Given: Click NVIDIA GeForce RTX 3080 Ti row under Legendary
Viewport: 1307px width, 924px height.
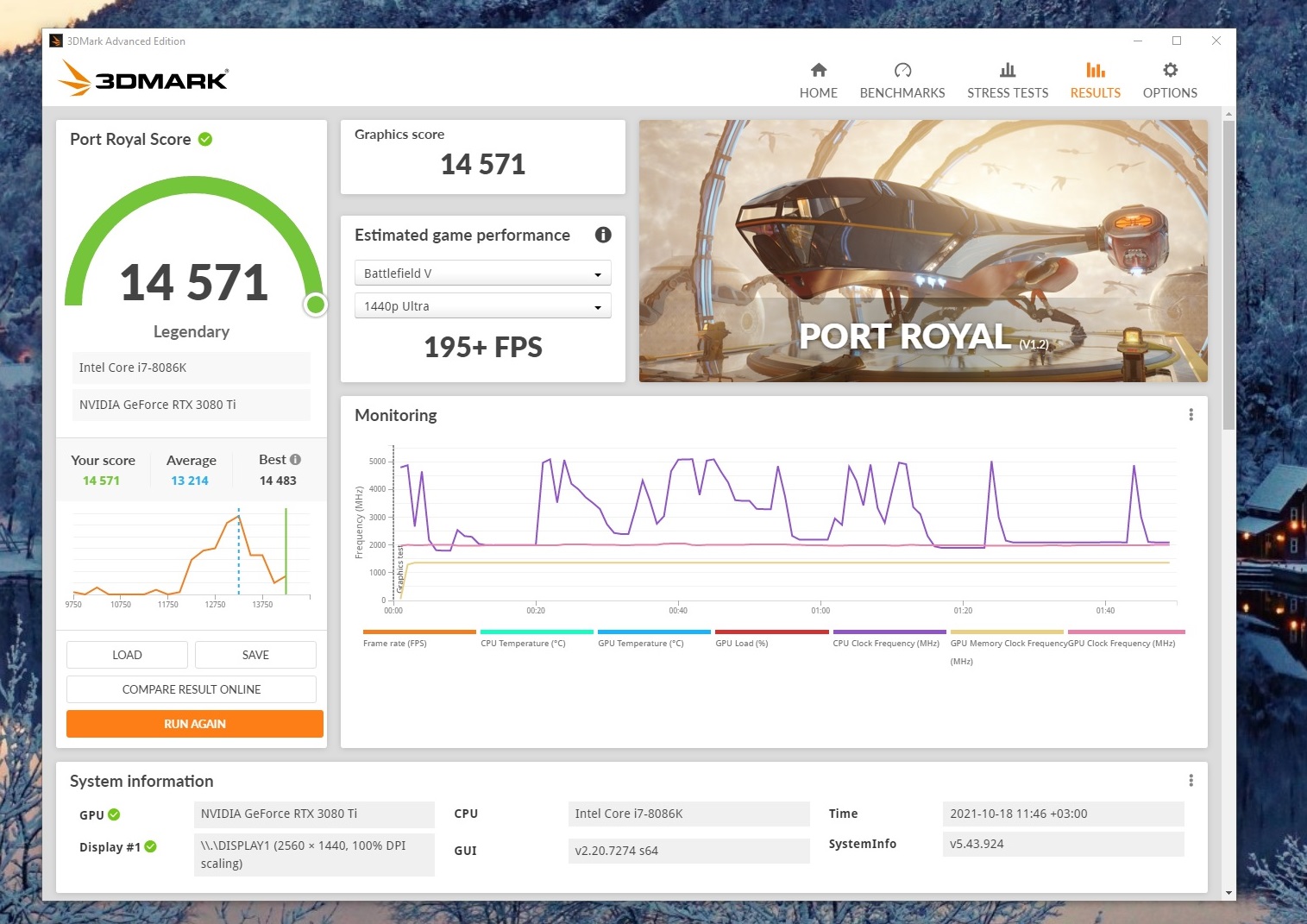Looking at the screenshot, I should 191,405.
